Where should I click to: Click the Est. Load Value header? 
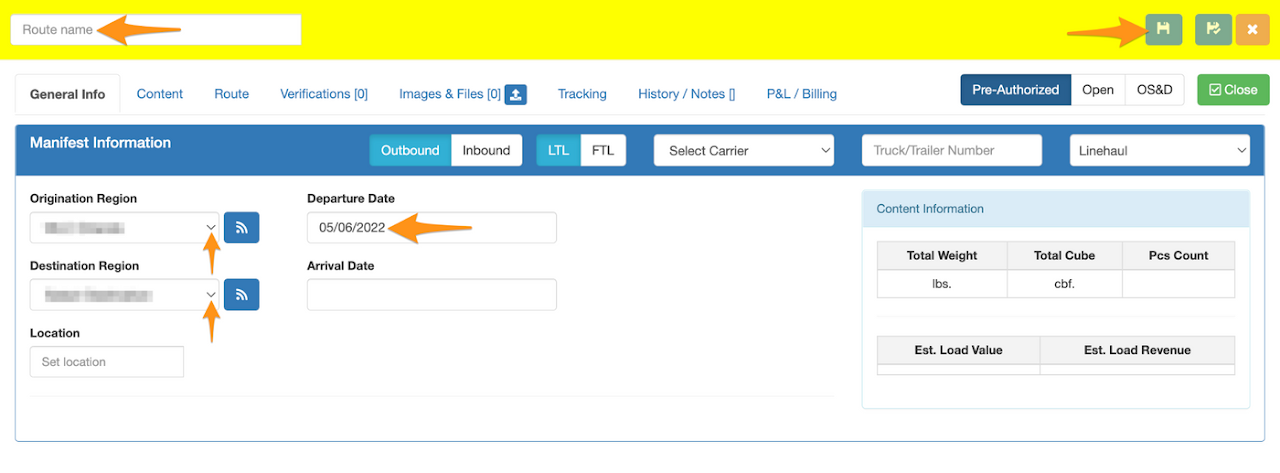(958, 350)
